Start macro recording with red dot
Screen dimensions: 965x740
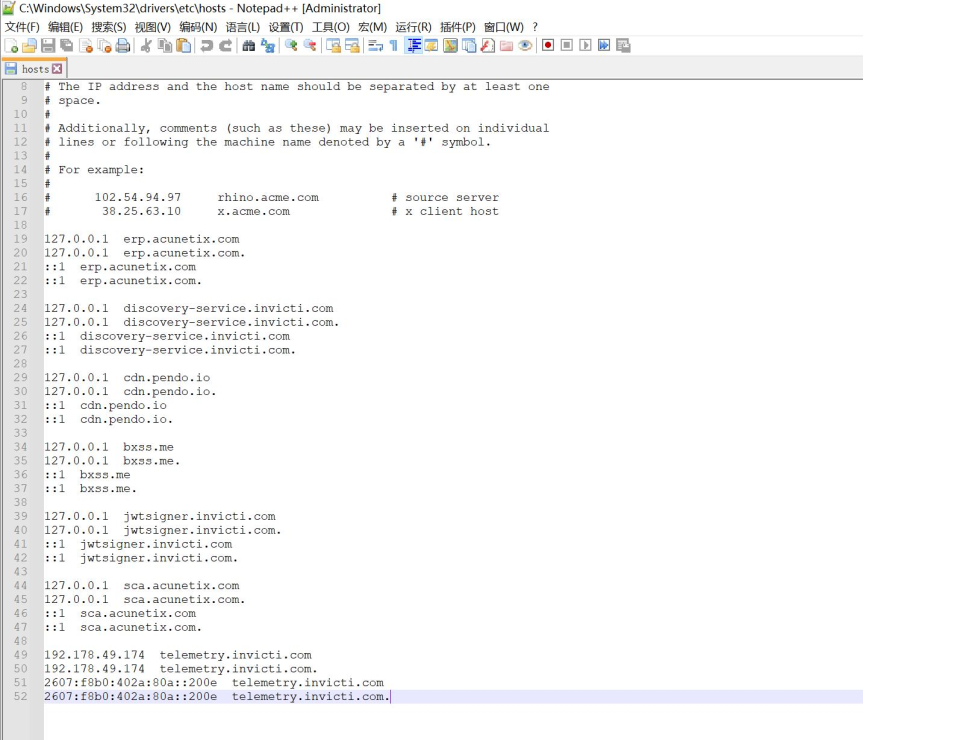[548, 46]
